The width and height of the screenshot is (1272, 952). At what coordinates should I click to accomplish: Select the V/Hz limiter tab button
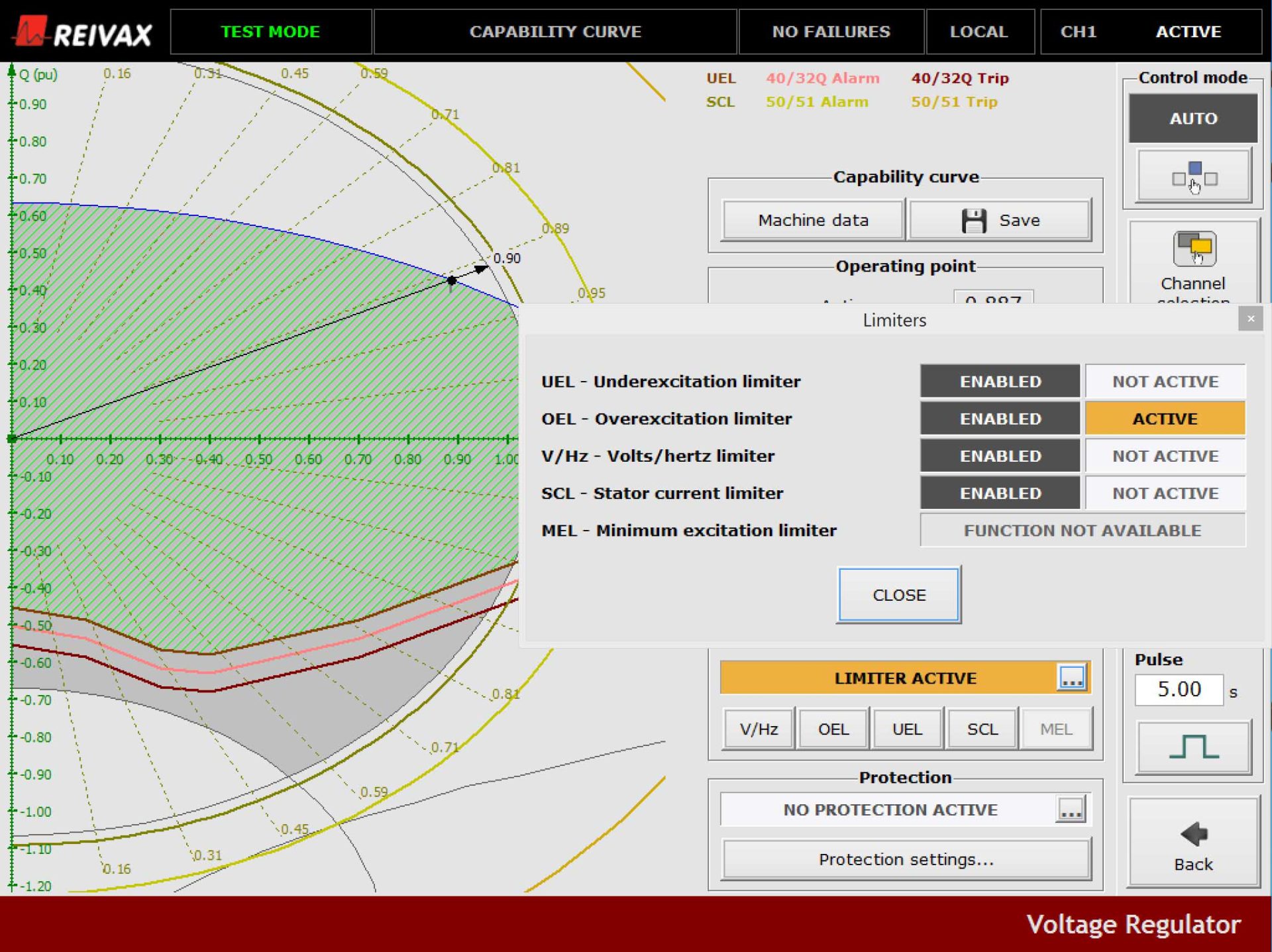pos(759,729)
